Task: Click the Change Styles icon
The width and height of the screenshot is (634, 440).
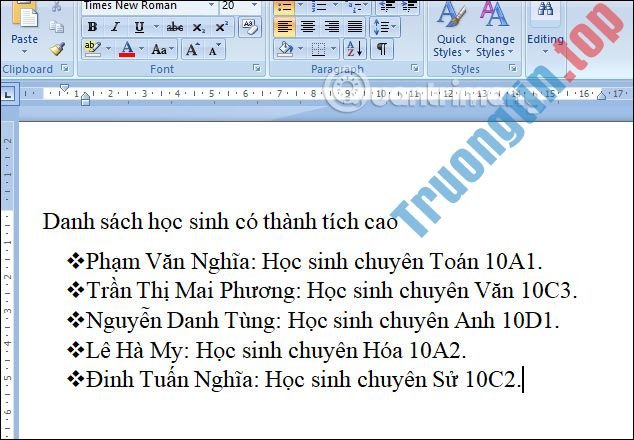Action: (494, 15)
